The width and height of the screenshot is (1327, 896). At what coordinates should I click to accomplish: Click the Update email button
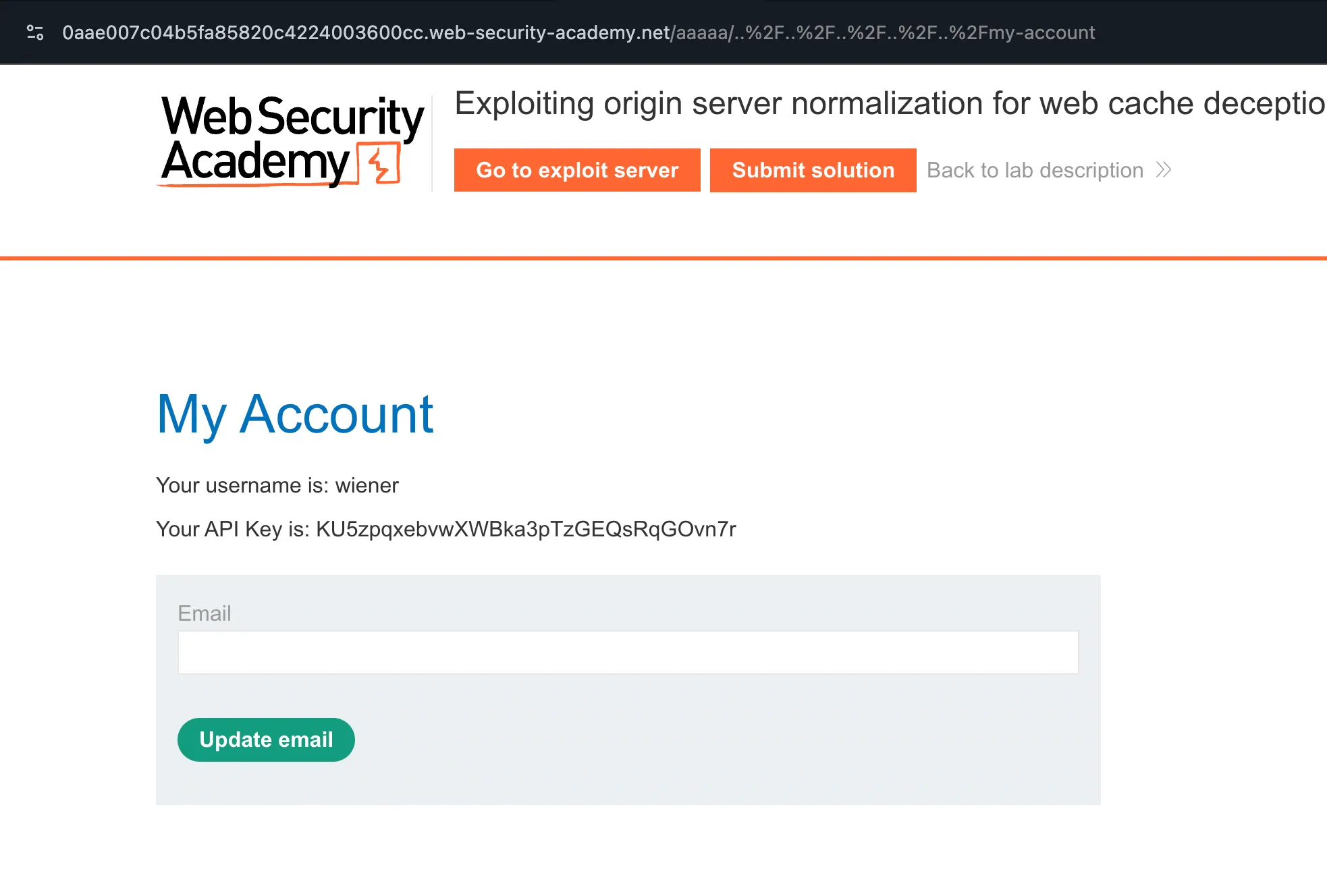pos(266,739)
